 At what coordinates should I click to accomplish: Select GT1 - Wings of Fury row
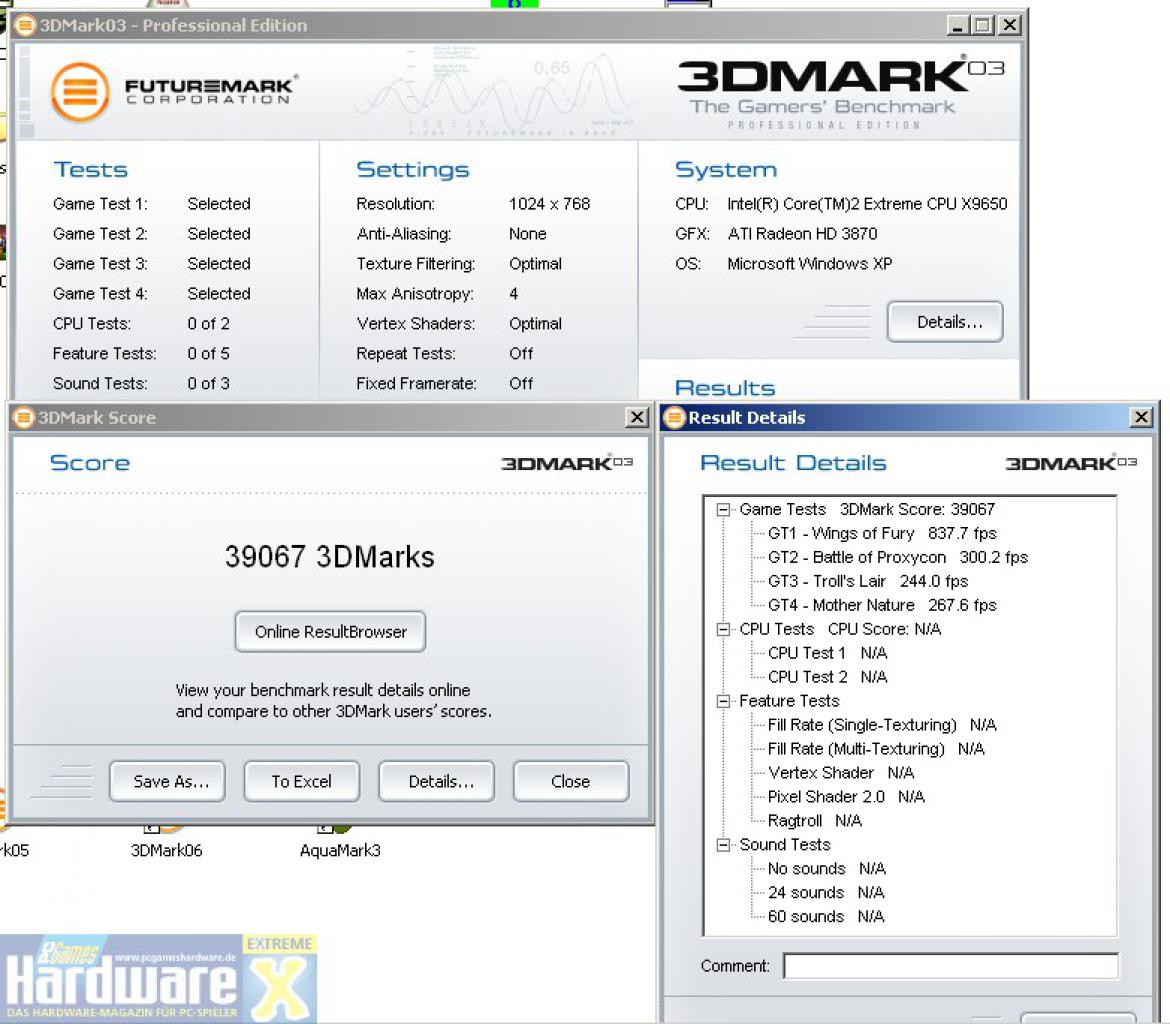click(x=882, y=534)
